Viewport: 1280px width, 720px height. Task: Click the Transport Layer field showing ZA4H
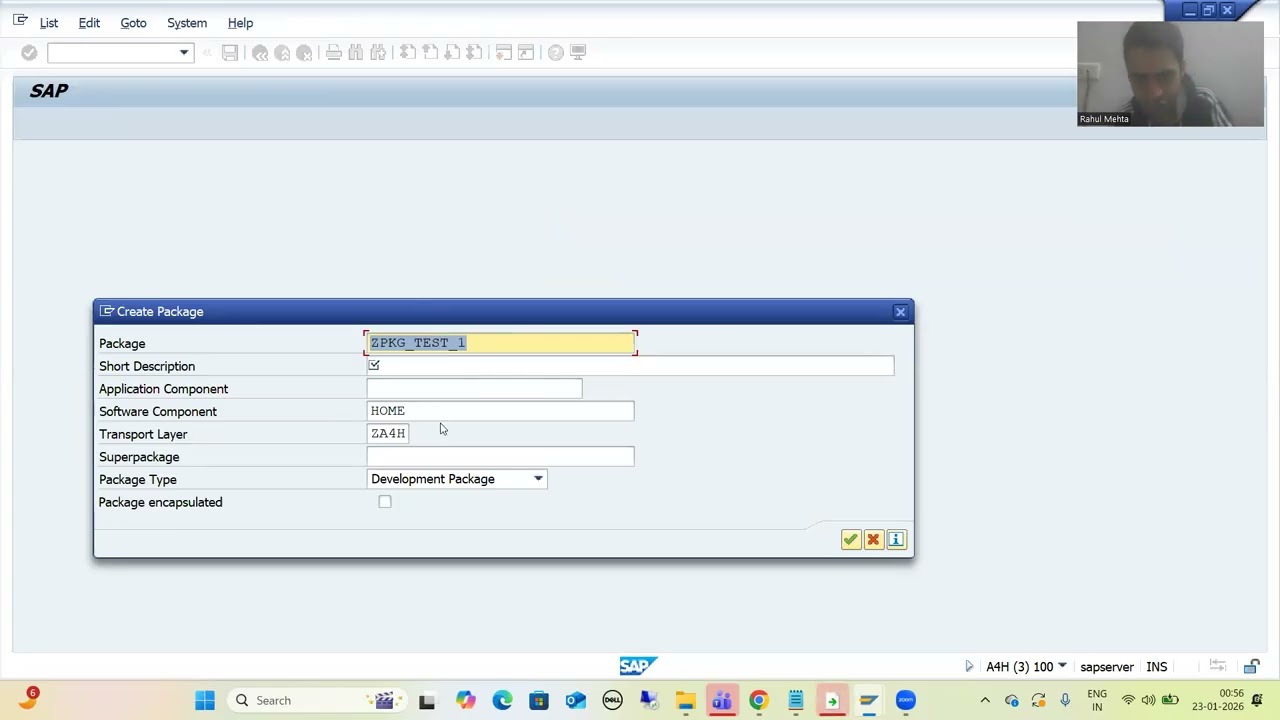(x=388, y=434)
